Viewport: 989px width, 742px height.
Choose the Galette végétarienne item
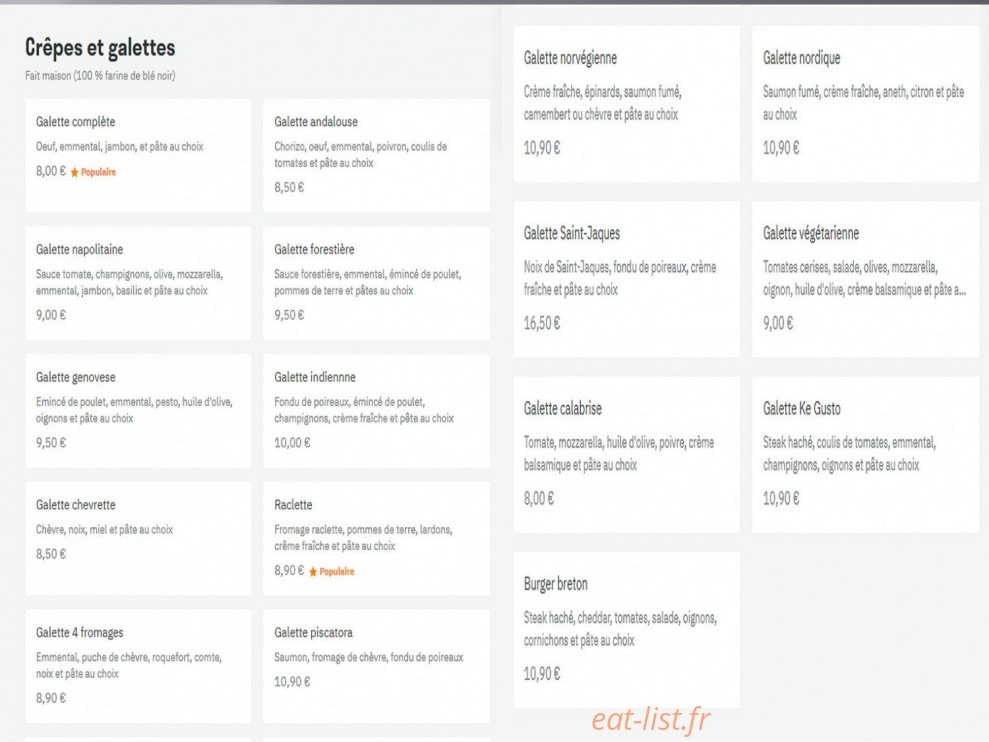coord(865,280)
